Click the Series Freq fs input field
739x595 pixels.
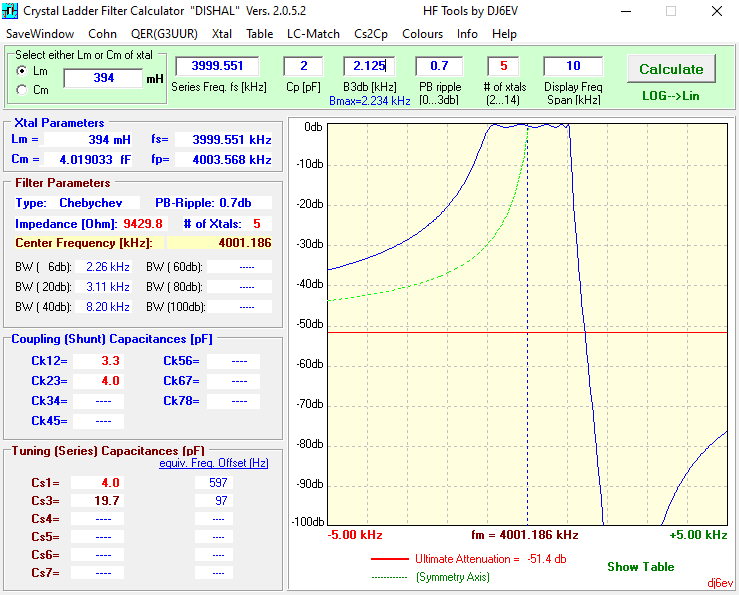(x=217, y=66)
